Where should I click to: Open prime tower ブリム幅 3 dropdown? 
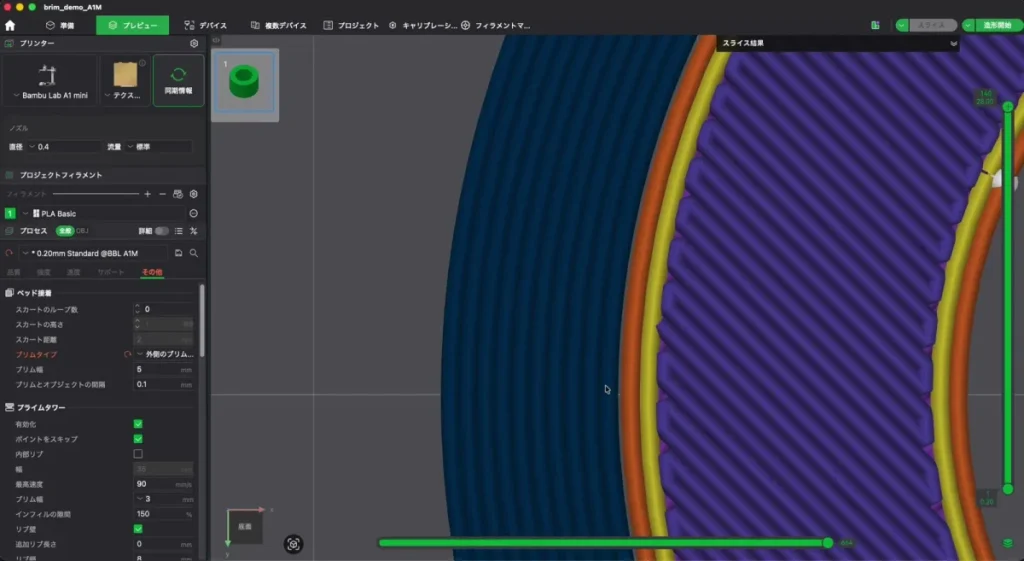[x=164, y=499]
